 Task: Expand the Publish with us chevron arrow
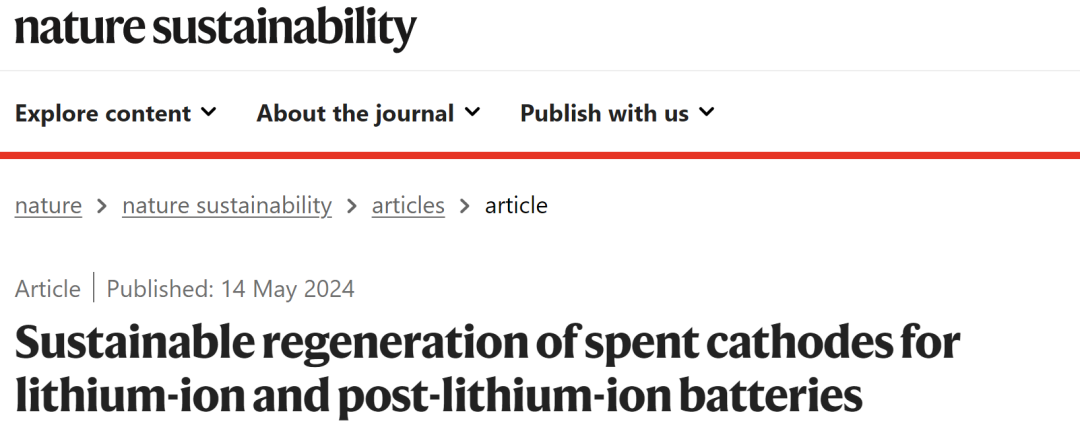click(707, 112)
